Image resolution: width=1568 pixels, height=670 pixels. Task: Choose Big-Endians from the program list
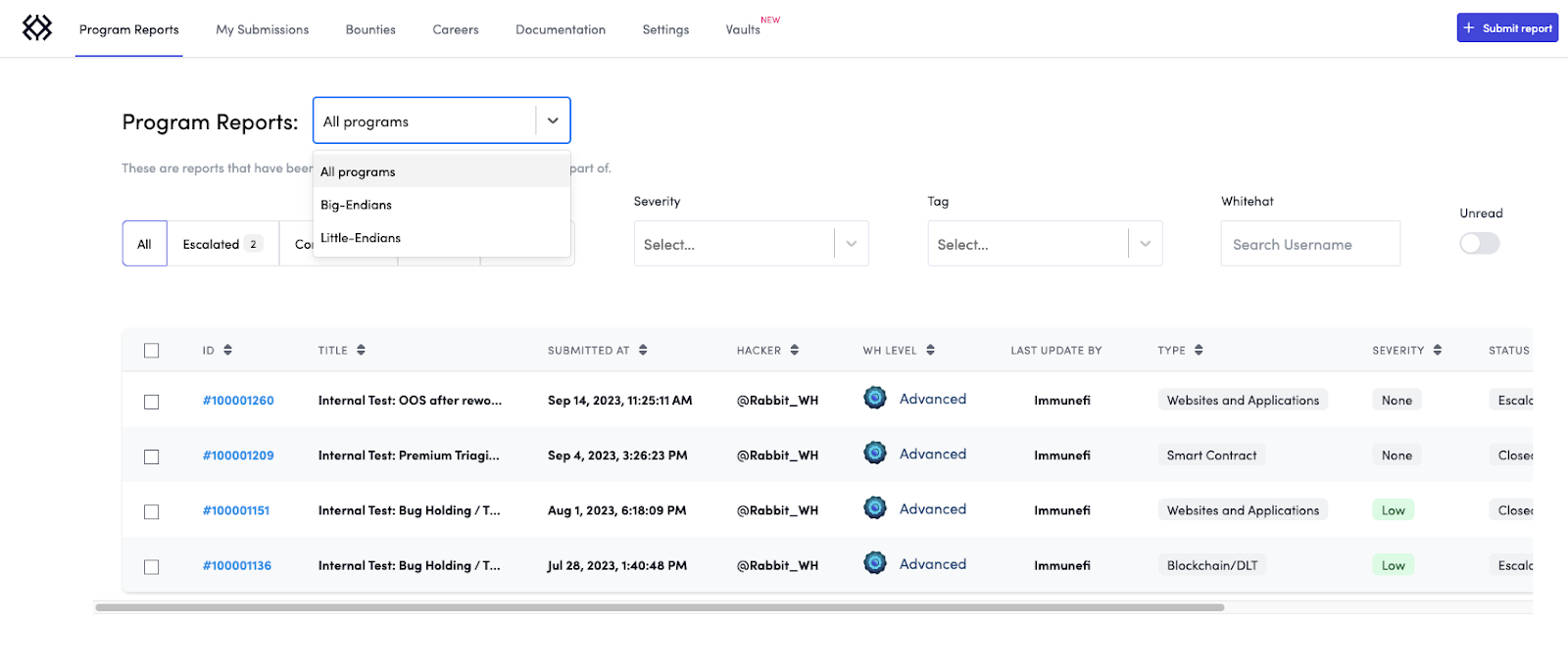(442, 205)
